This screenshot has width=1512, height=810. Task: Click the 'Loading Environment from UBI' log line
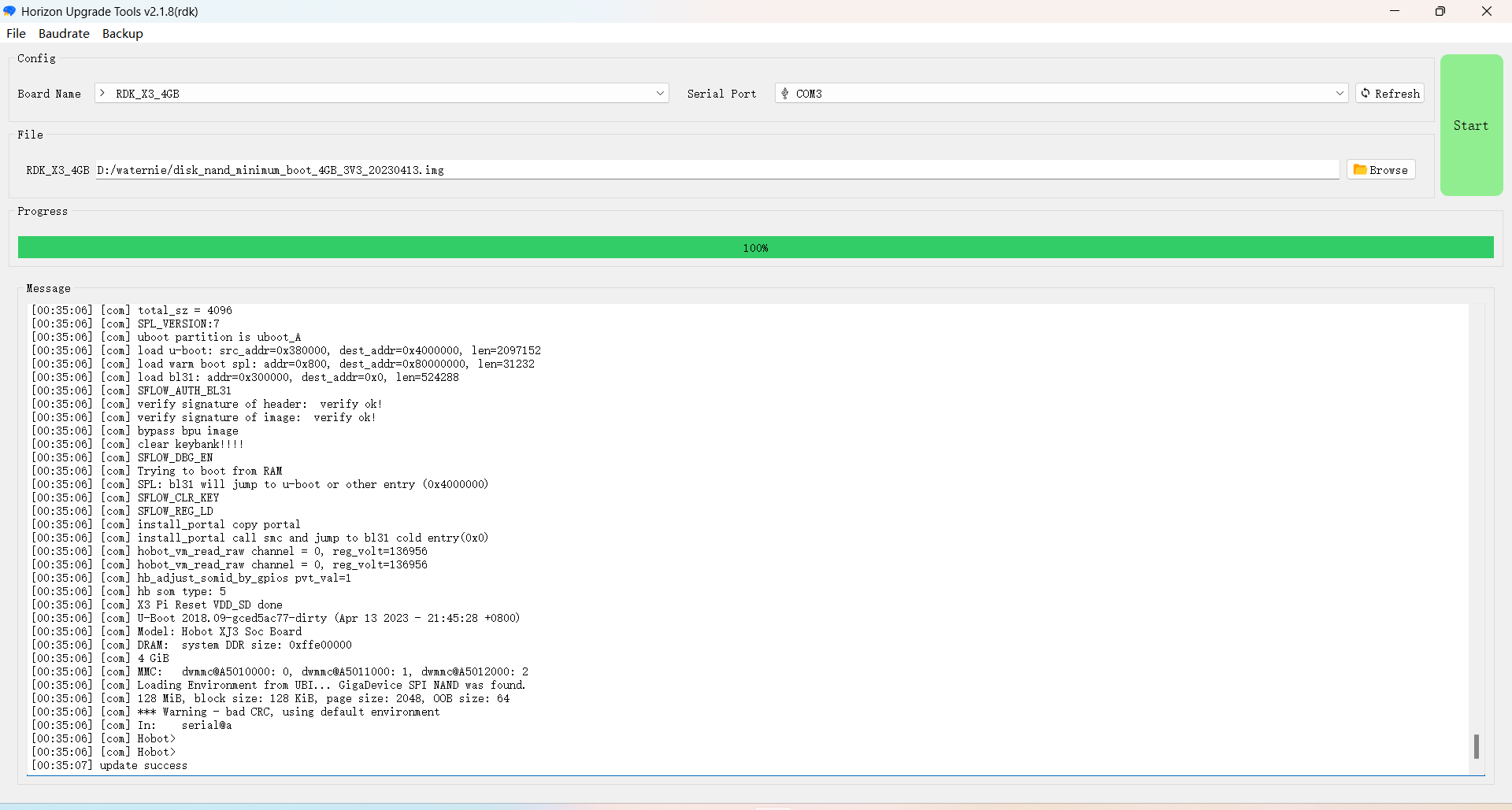pyautogui.click(x=279, y=685)
